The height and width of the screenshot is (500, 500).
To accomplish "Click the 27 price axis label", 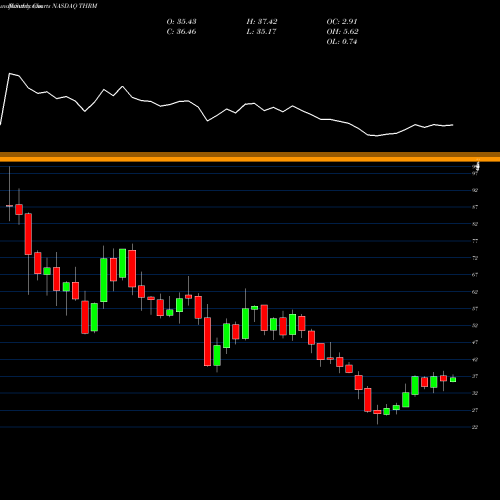I will [x=475, y=410].
